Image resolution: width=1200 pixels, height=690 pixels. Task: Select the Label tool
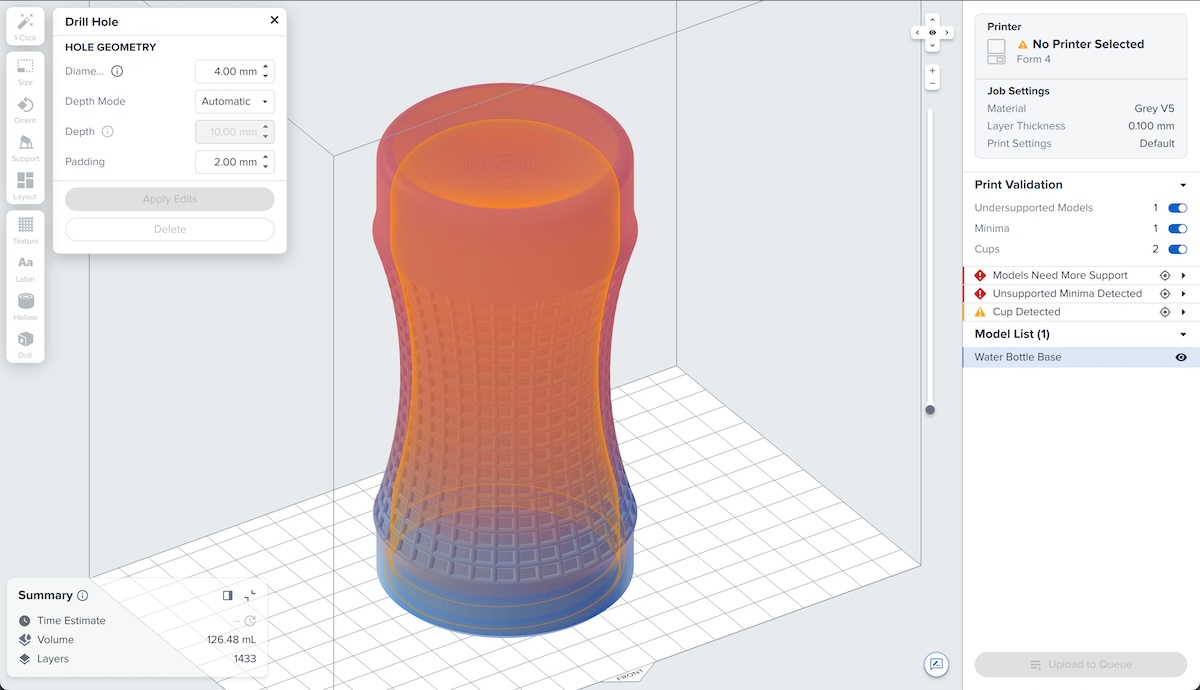point(25,268)
